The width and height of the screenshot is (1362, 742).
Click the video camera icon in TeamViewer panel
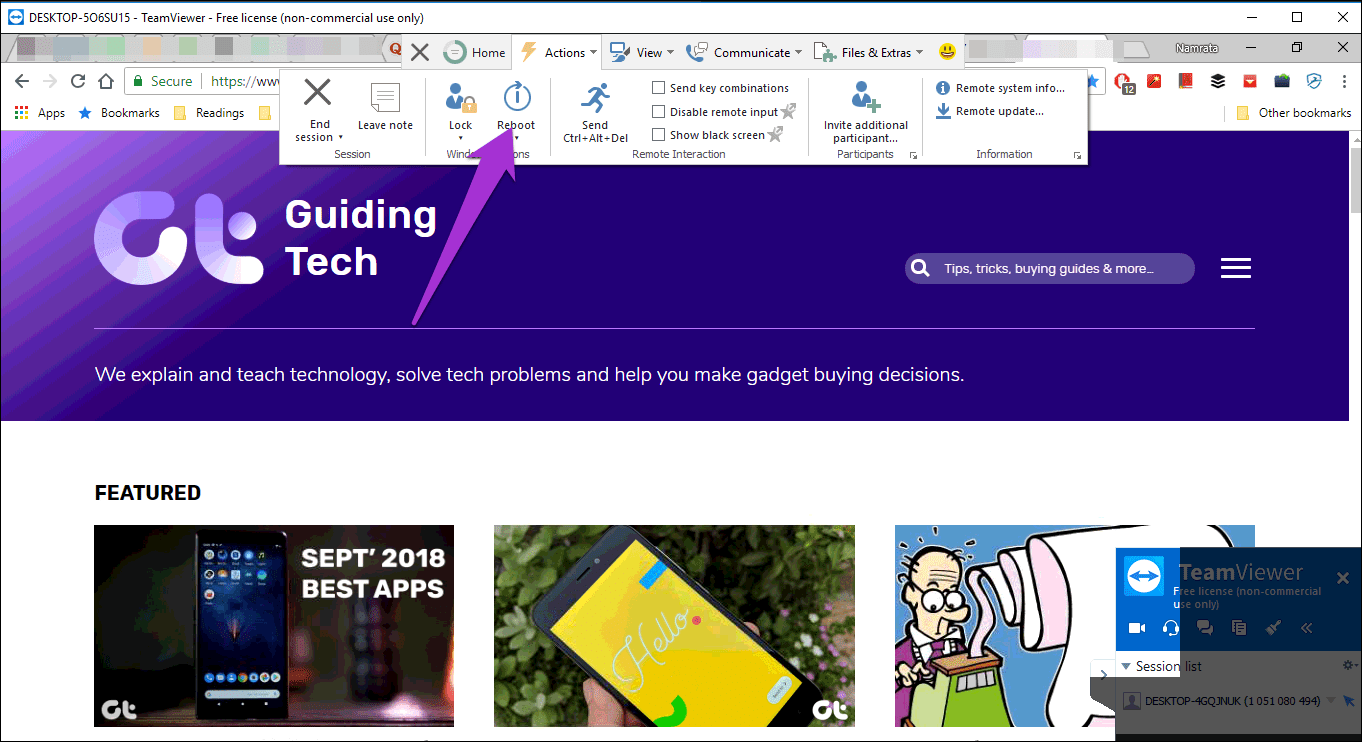(x=1136, y=628)
